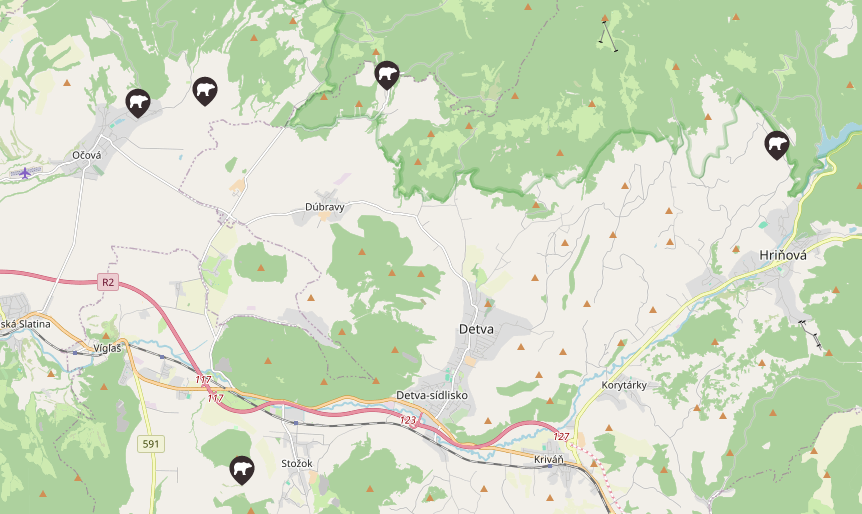Click the Hriňová town label

click(x=783, y=255)
